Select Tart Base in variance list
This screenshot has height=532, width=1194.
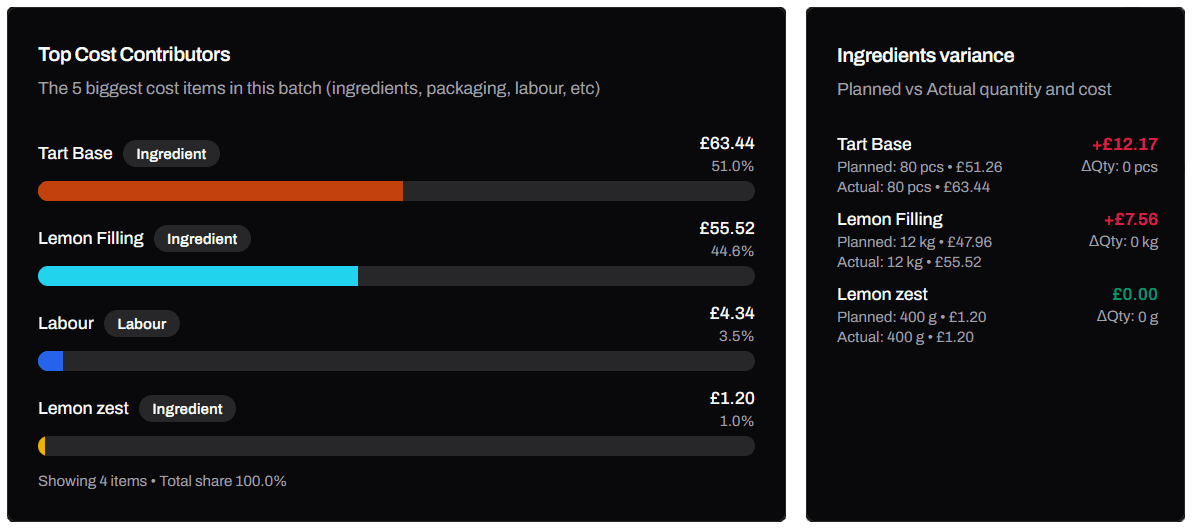pos(874,145)
